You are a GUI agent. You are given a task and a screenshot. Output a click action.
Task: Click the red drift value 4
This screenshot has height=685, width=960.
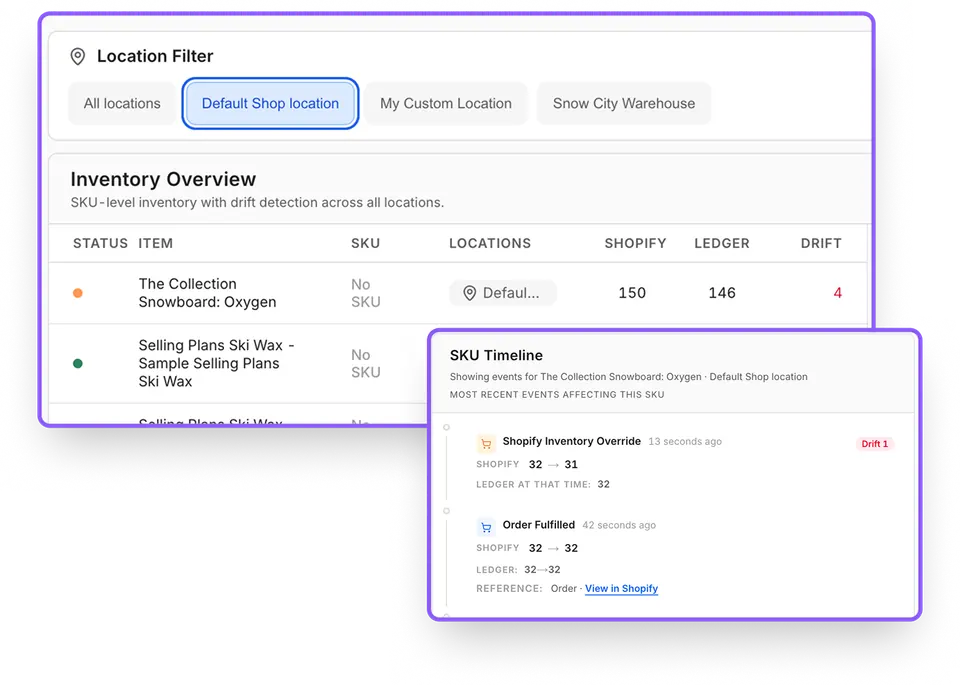[x=838, y=293]
